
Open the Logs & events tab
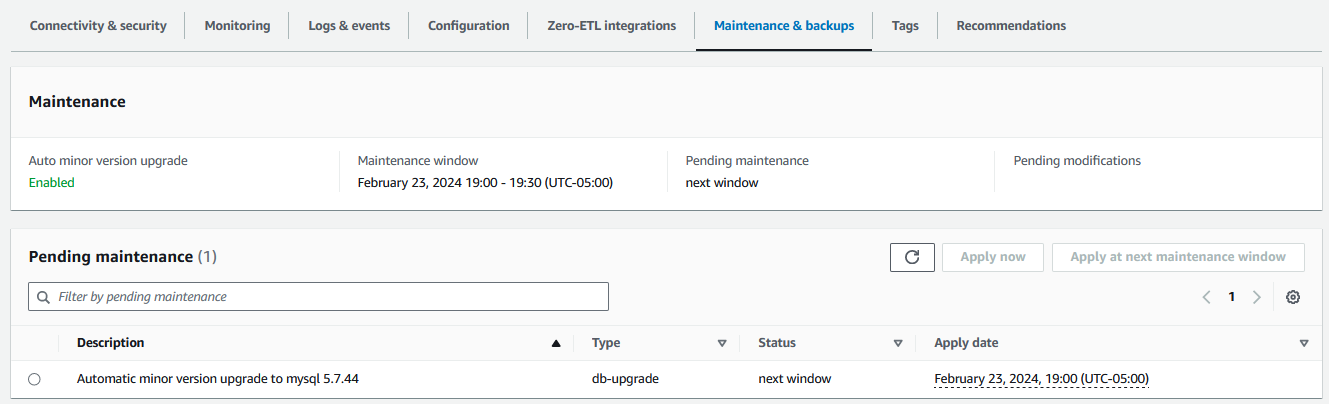[x=349, y=26]
